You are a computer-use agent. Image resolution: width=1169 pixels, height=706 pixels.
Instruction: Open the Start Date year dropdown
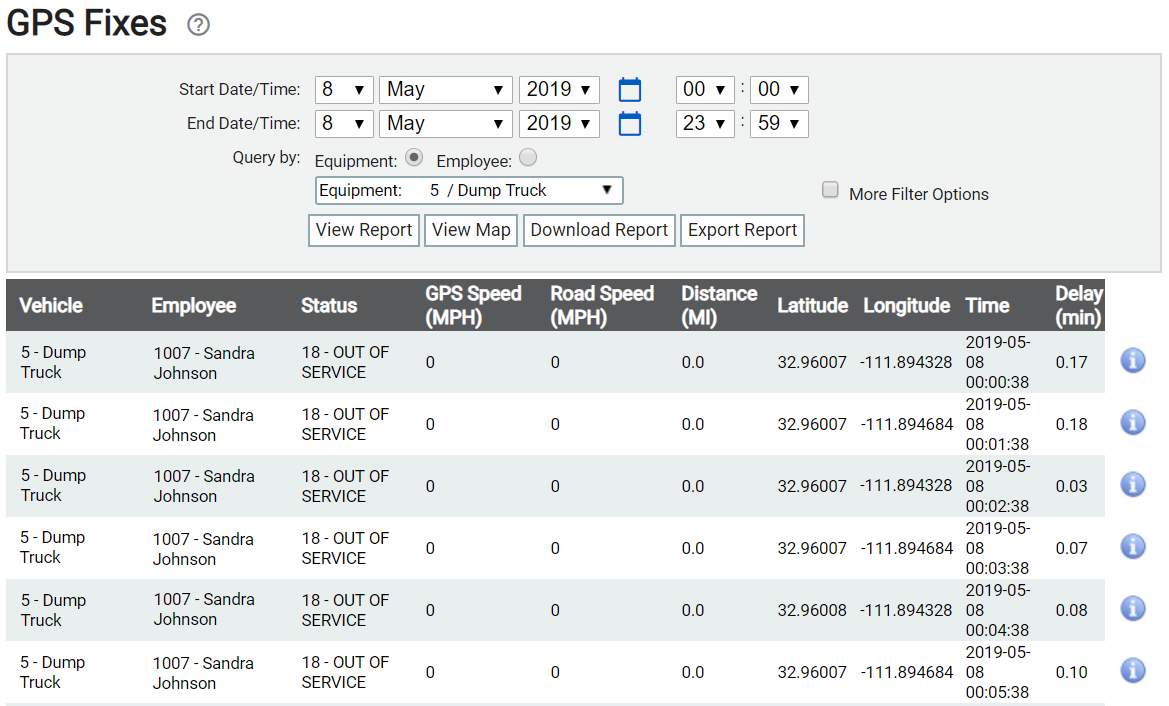click(x=559, y=89)
